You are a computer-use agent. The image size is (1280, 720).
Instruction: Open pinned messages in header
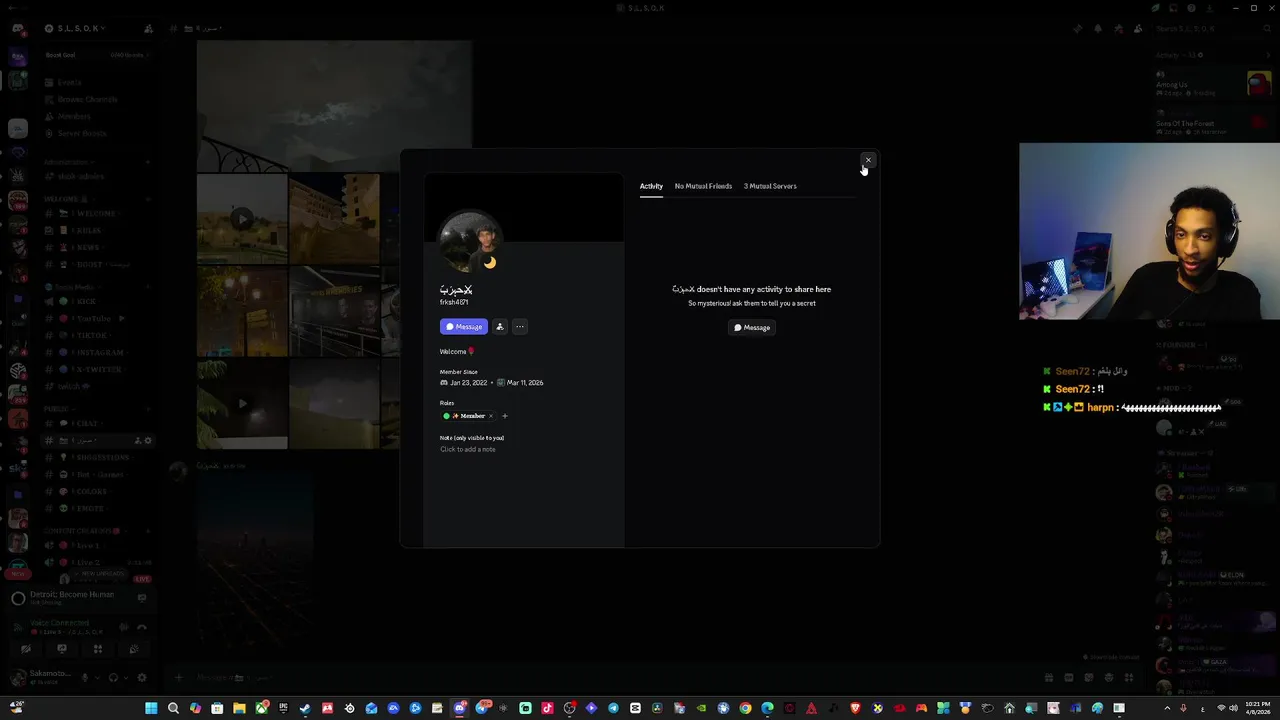(x=1117, y=28)
